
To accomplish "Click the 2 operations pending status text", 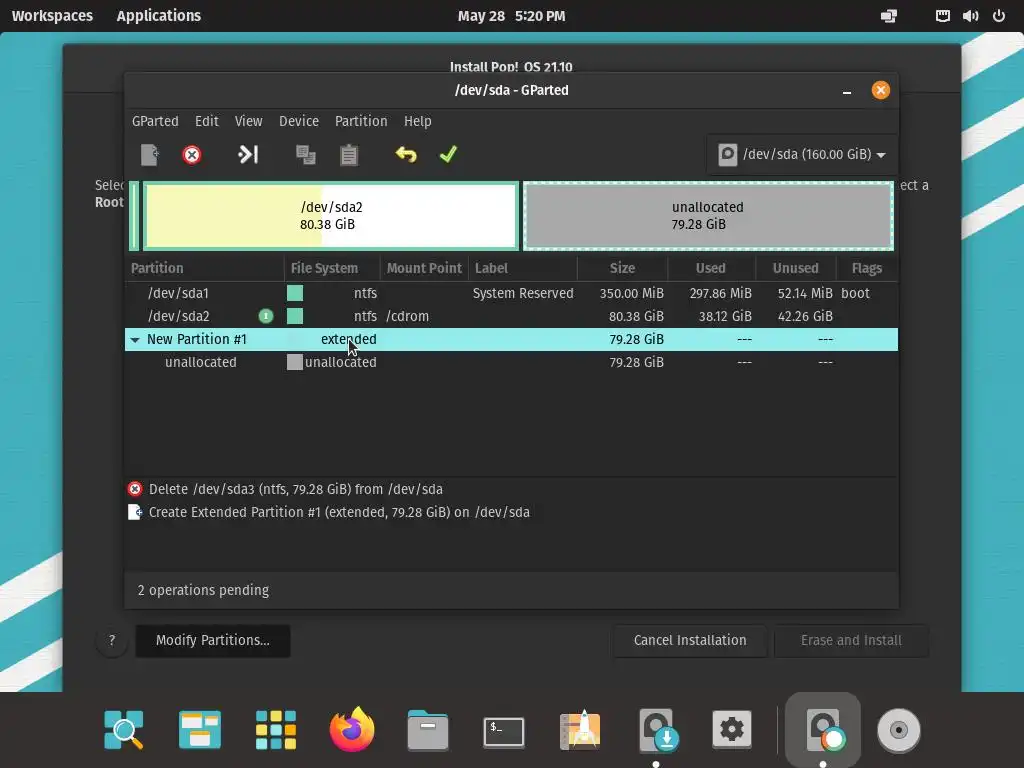I will tap(203, 590).
